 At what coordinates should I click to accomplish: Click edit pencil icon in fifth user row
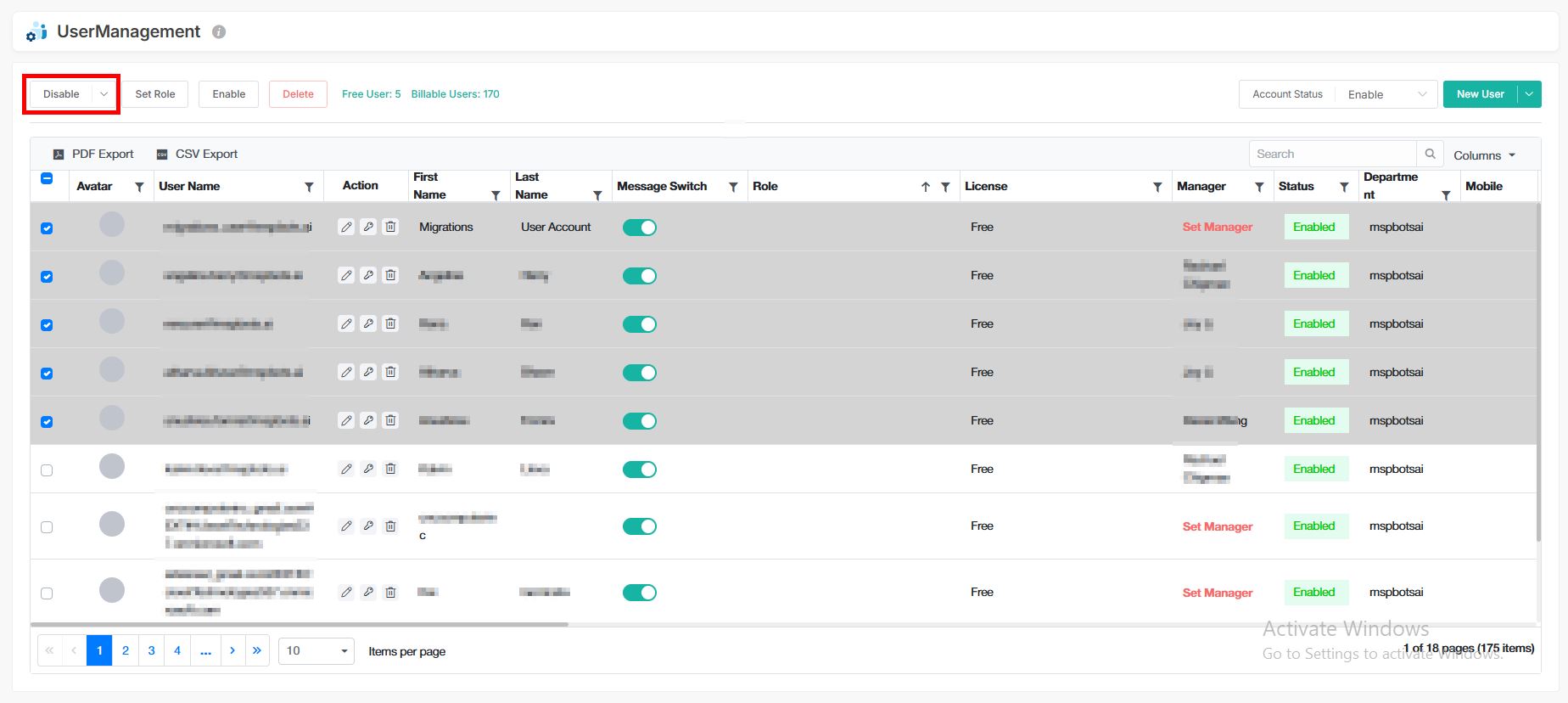pos(346,420)
